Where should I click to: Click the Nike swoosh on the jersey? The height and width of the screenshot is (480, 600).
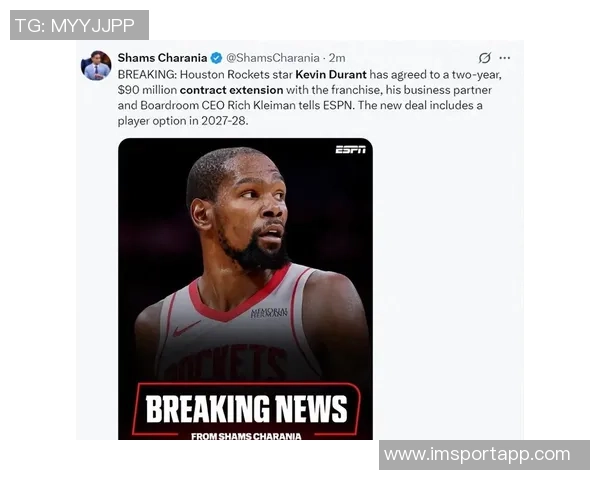186,329
